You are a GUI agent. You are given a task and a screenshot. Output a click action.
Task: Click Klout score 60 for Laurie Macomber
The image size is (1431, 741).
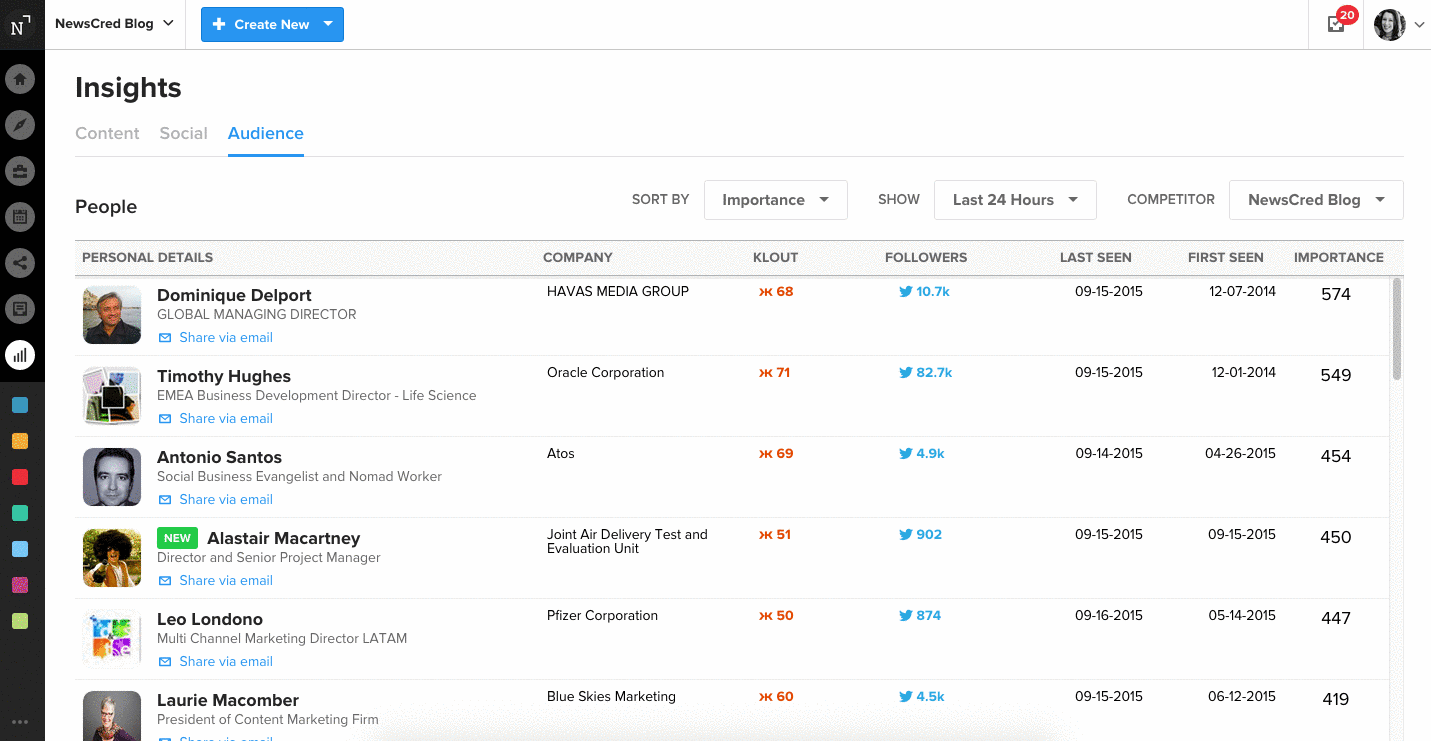tap(776, 697)
